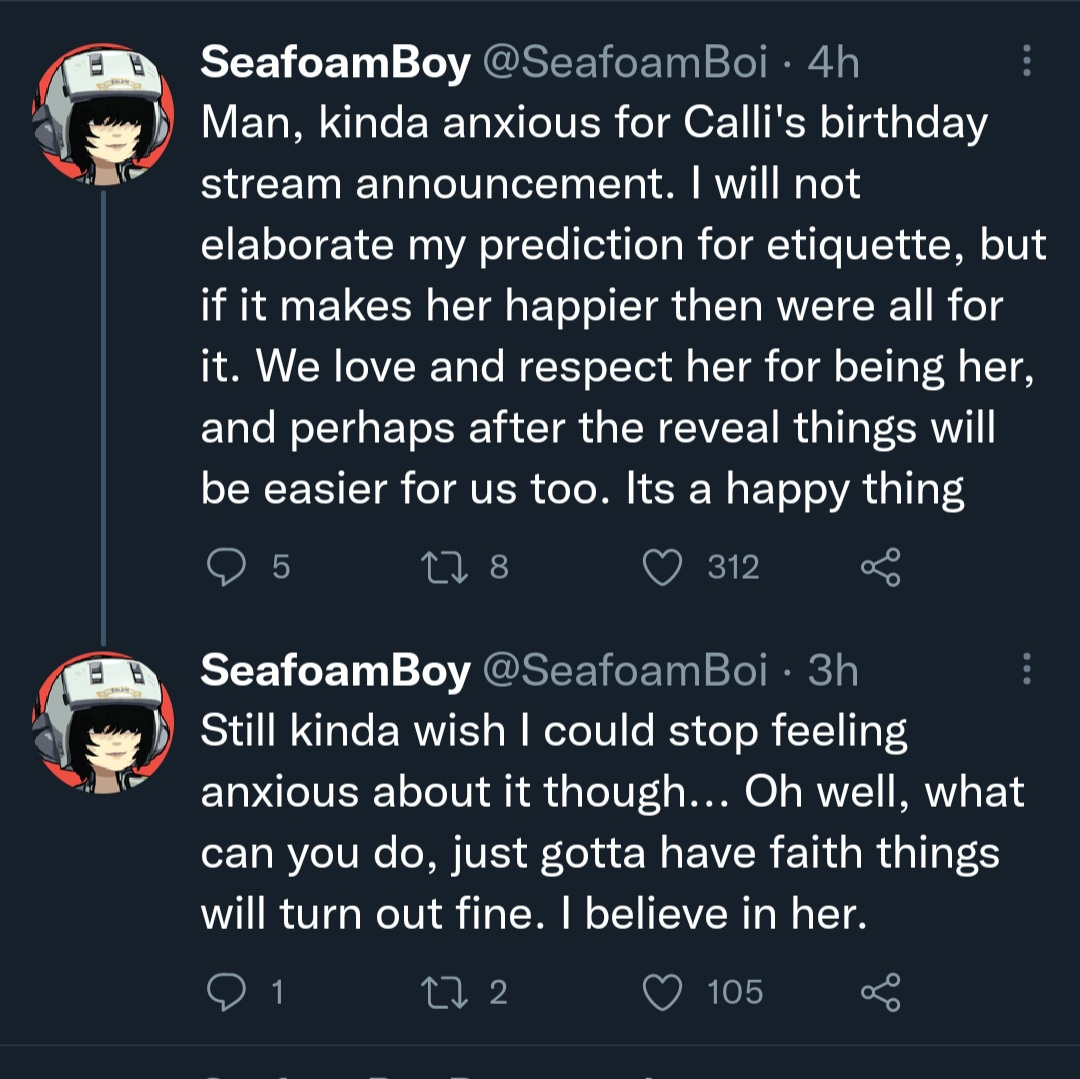Click the 5 replies count on first tweet
The height and width of the screenshot is (1079, 1080).
click(x=281, y=567)
